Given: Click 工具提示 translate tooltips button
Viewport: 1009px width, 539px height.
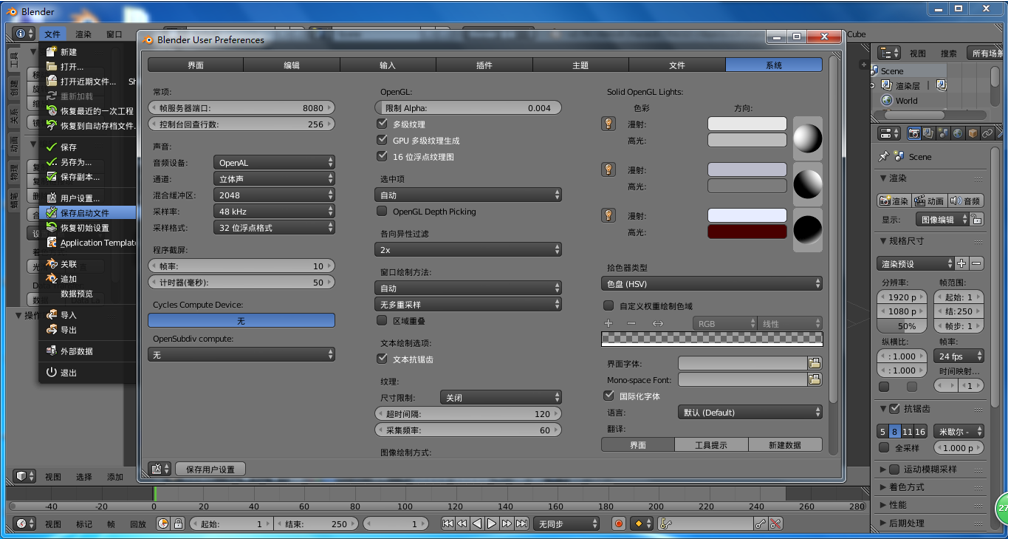Looking at the screenshot, I should 712,444.
